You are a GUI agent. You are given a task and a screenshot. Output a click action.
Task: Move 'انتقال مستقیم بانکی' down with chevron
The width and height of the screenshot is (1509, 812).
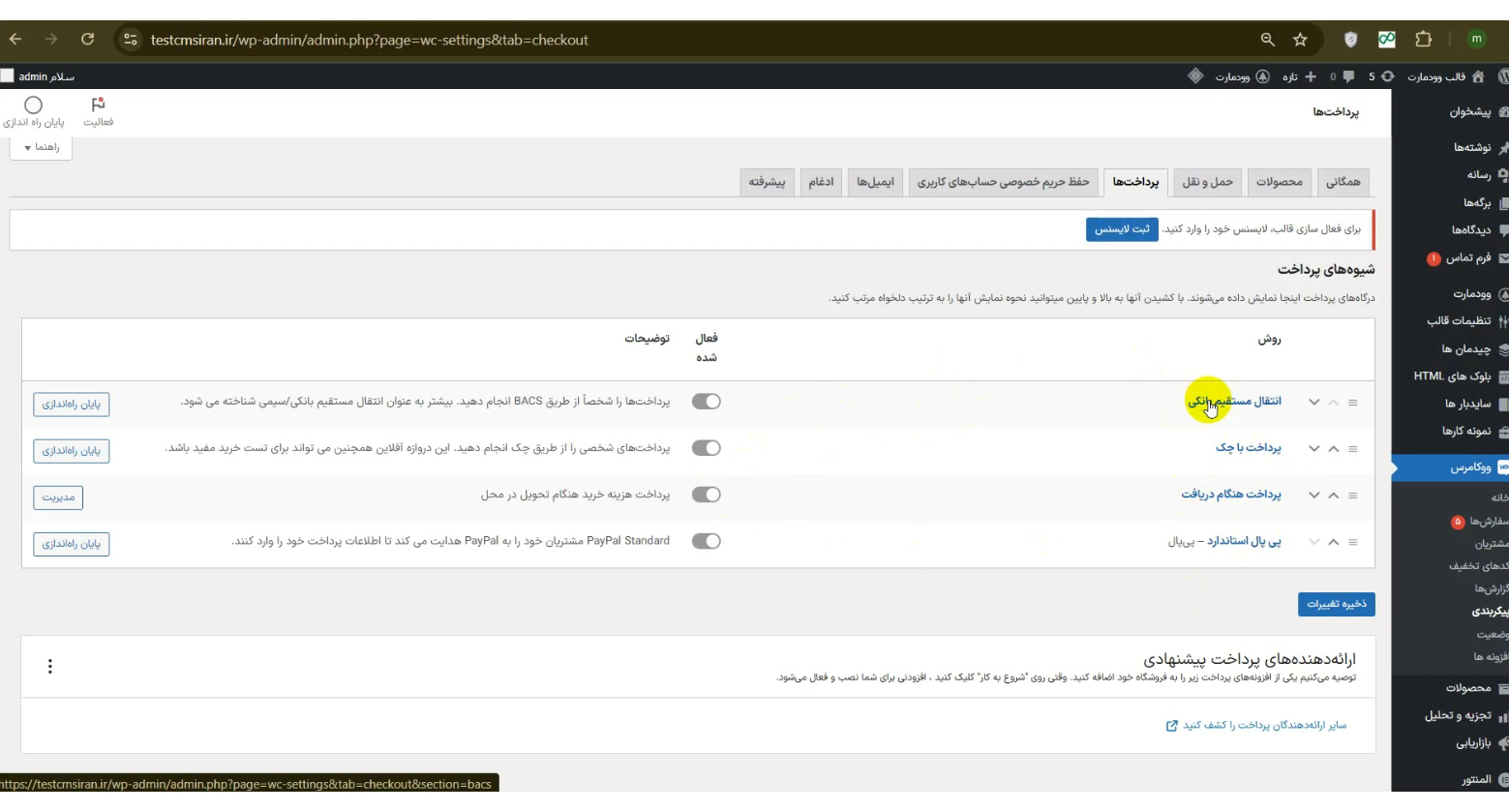pos(1313,403)
